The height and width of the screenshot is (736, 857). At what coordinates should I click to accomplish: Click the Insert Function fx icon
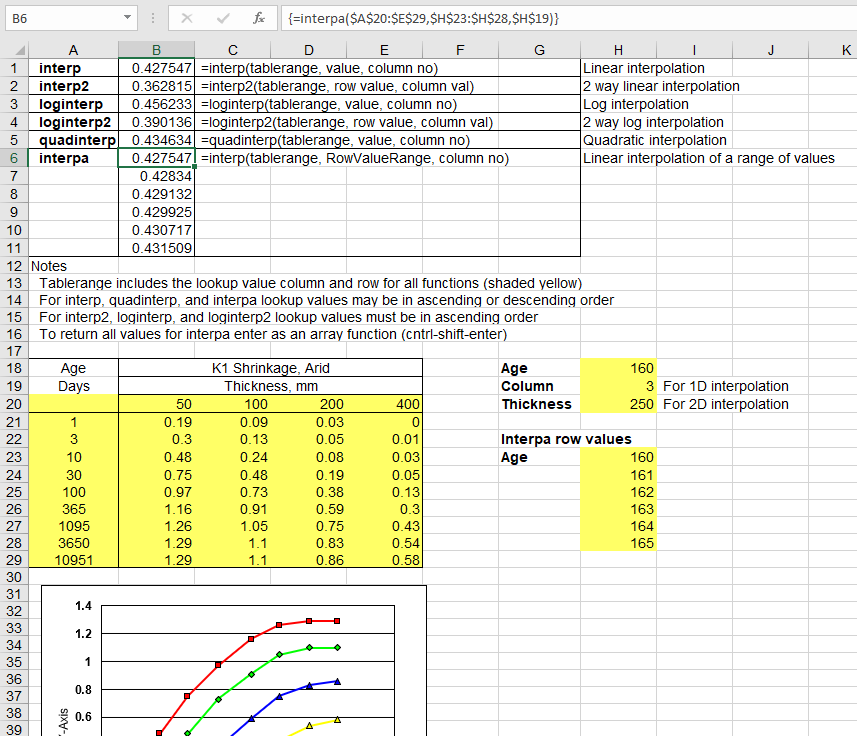[x=258, y=18]
